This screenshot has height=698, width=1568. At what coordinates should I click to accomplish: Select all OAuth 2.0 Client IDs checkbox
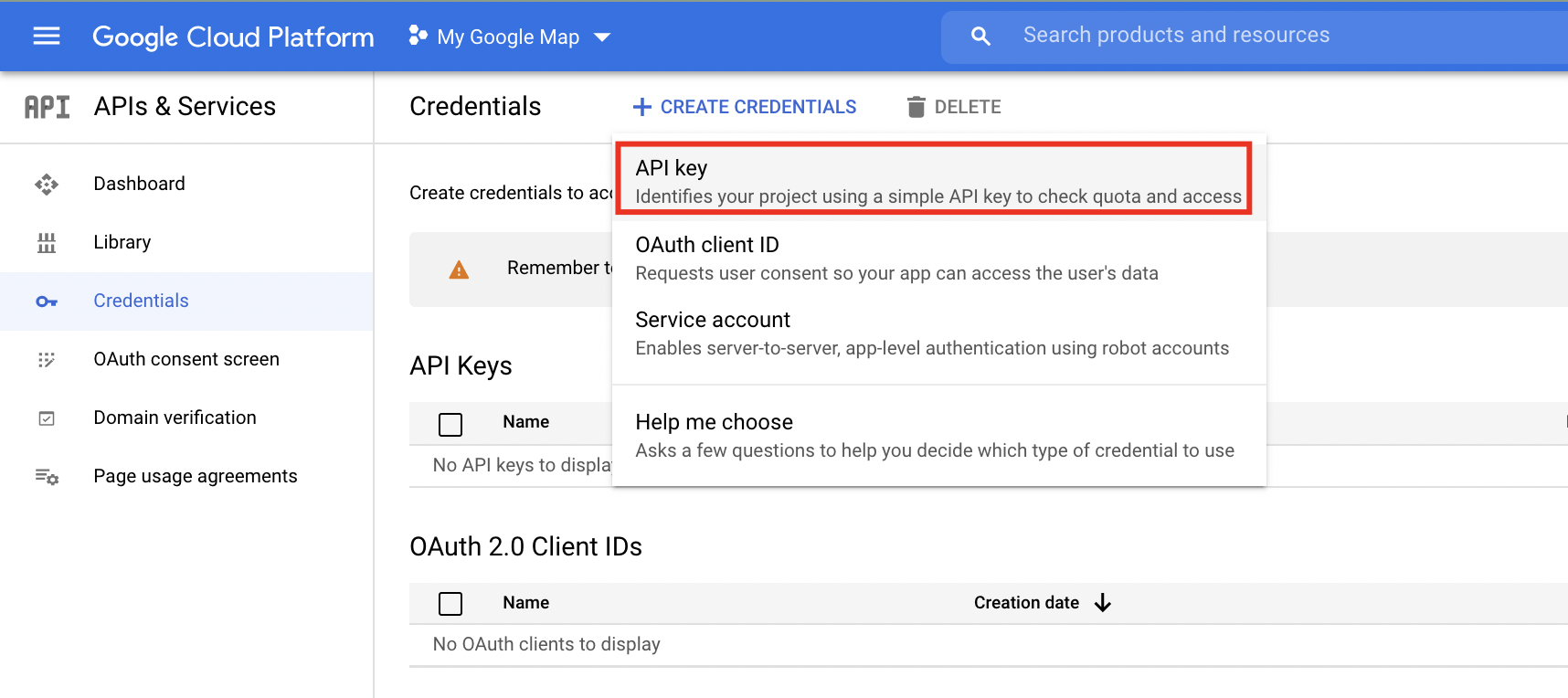pos(450,604)
